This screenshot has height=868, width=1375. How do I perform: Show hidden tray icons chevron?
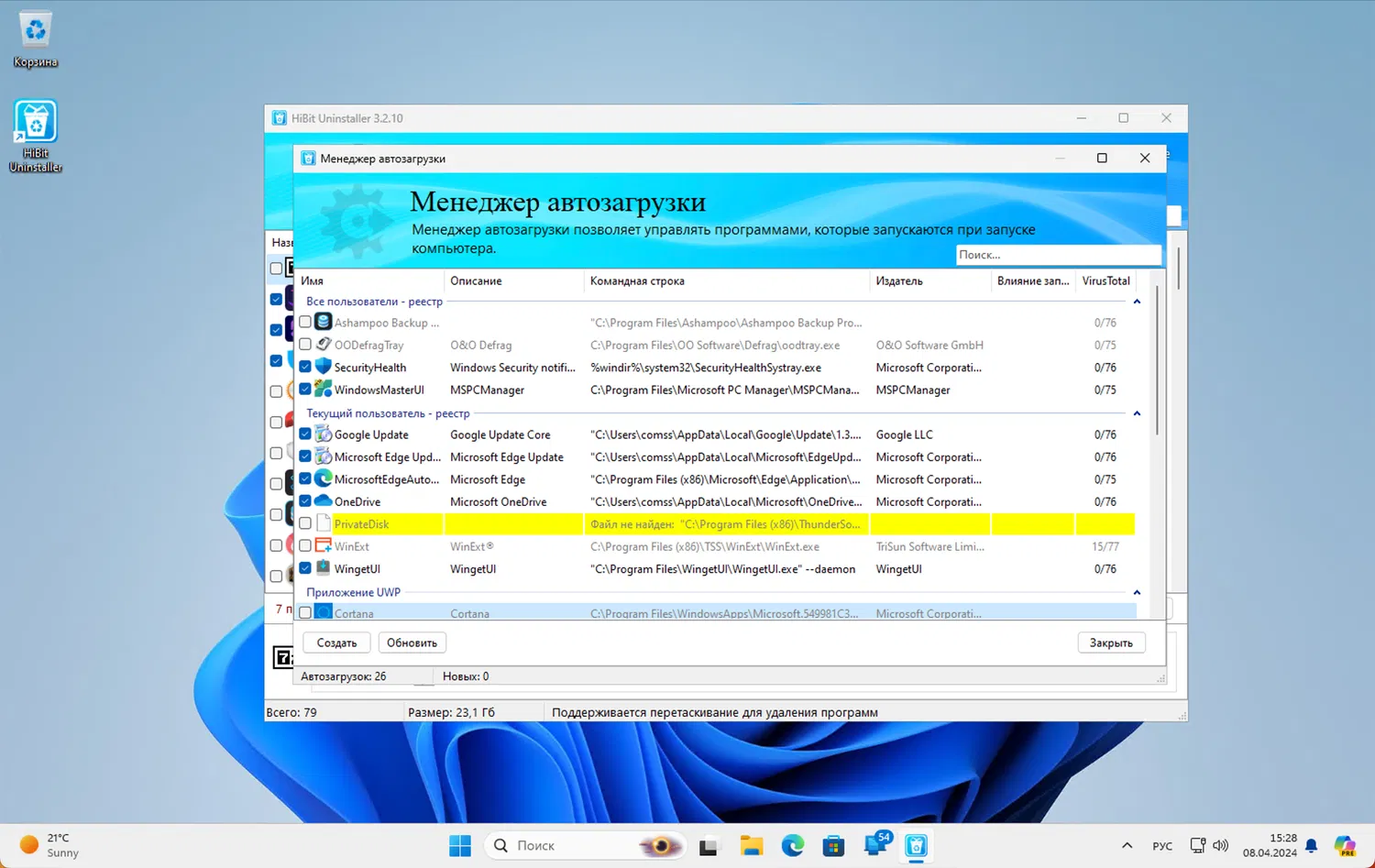[1127, 845]
